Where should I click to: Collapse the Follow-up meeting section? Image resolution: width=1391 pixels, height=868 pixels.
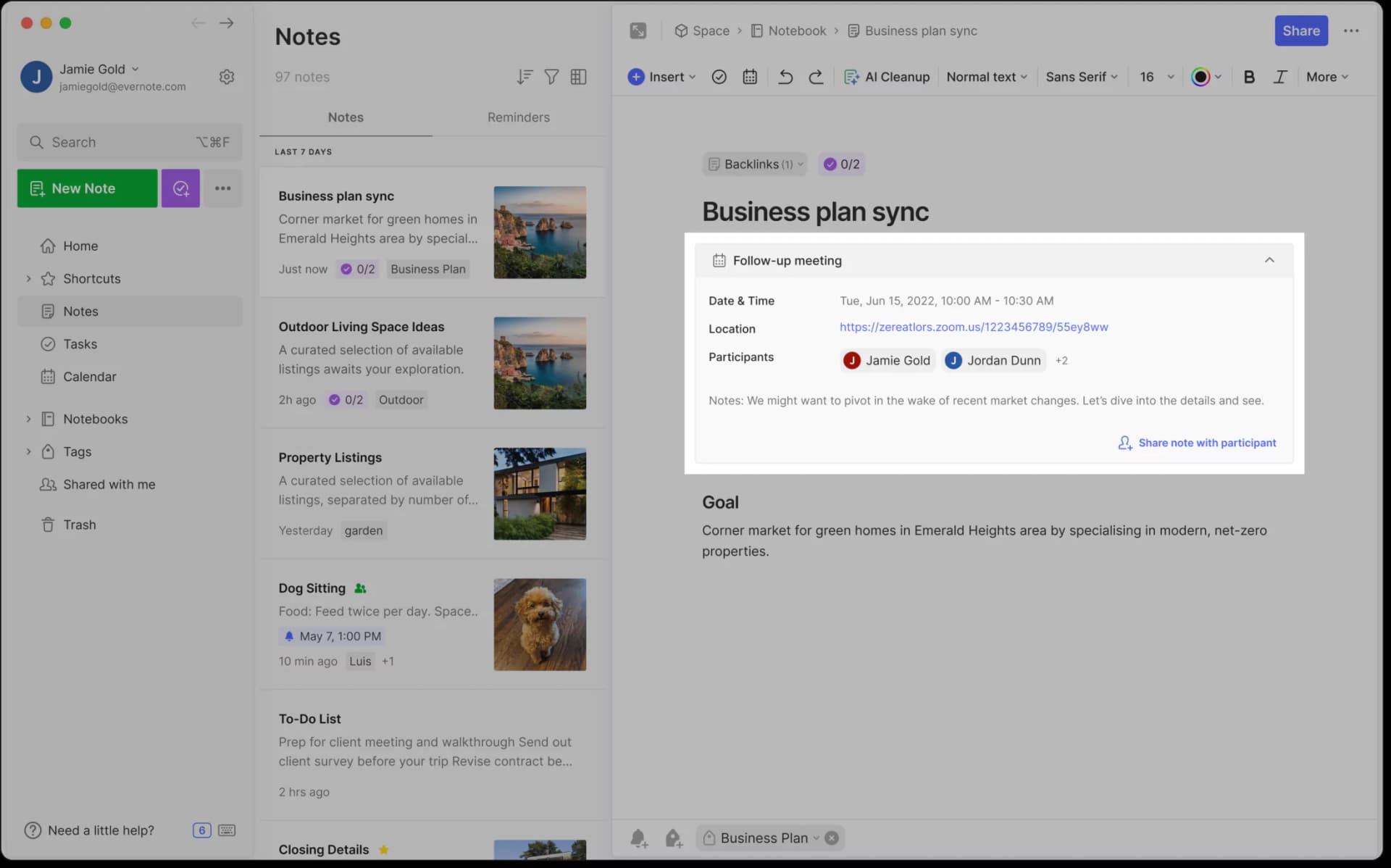(1269, 259)
